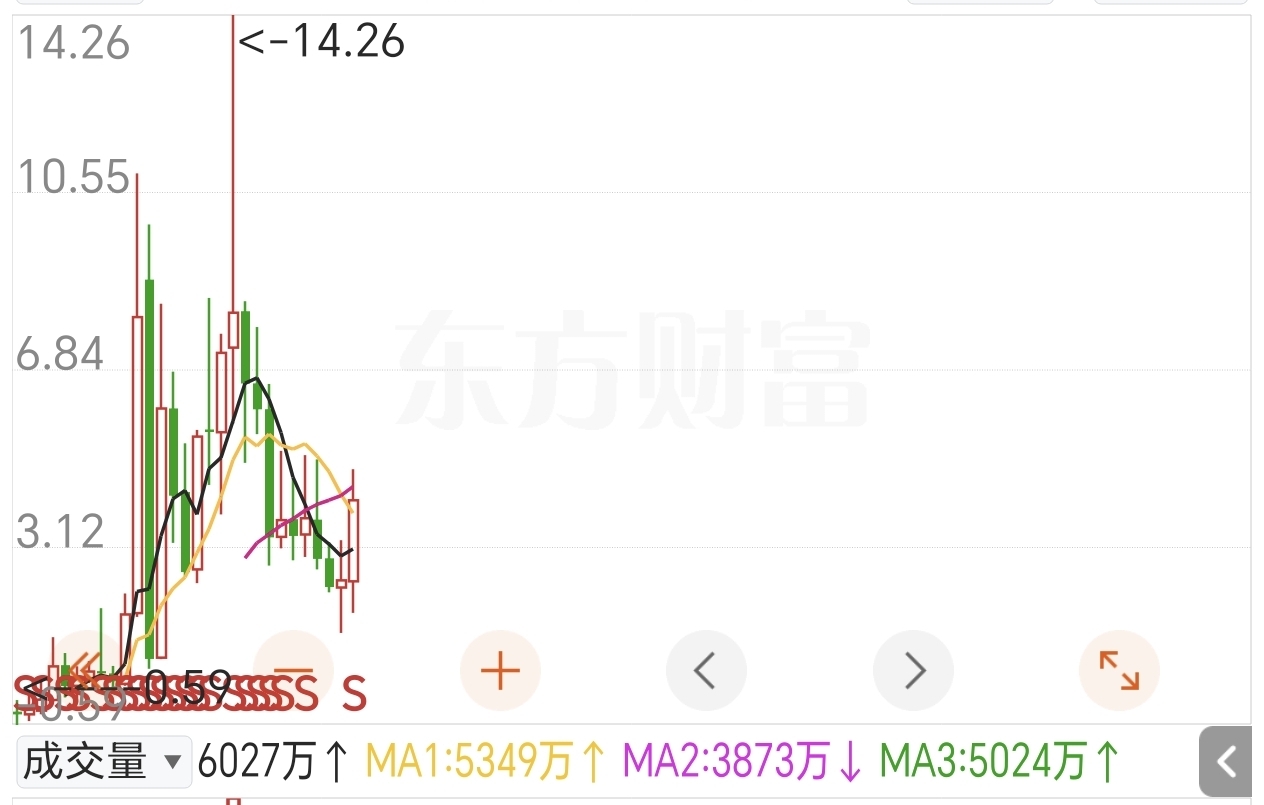Shift the chart right with the right-arrow button
1264x805 pixels.
coord(913,671)
